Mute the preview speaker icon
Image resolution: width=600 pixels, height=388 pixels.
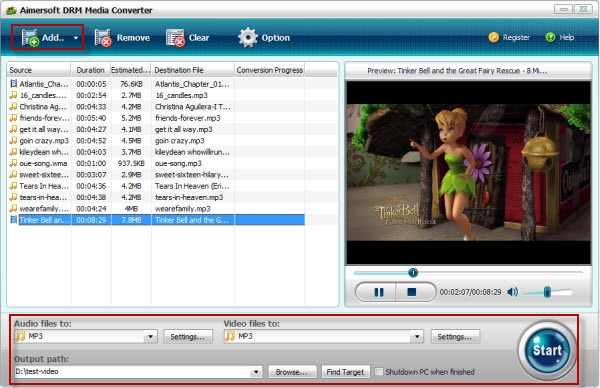click(x=512, y=292)
